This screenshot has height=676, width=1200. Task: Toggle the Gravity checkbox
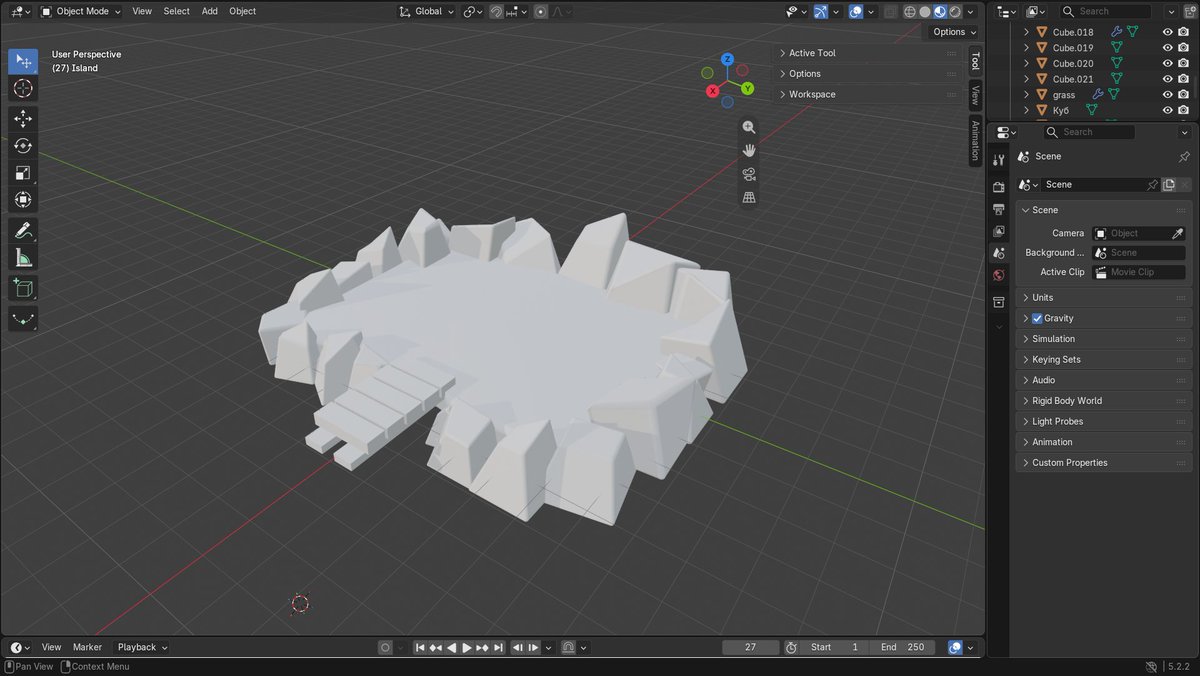[x=1037, y=318]
